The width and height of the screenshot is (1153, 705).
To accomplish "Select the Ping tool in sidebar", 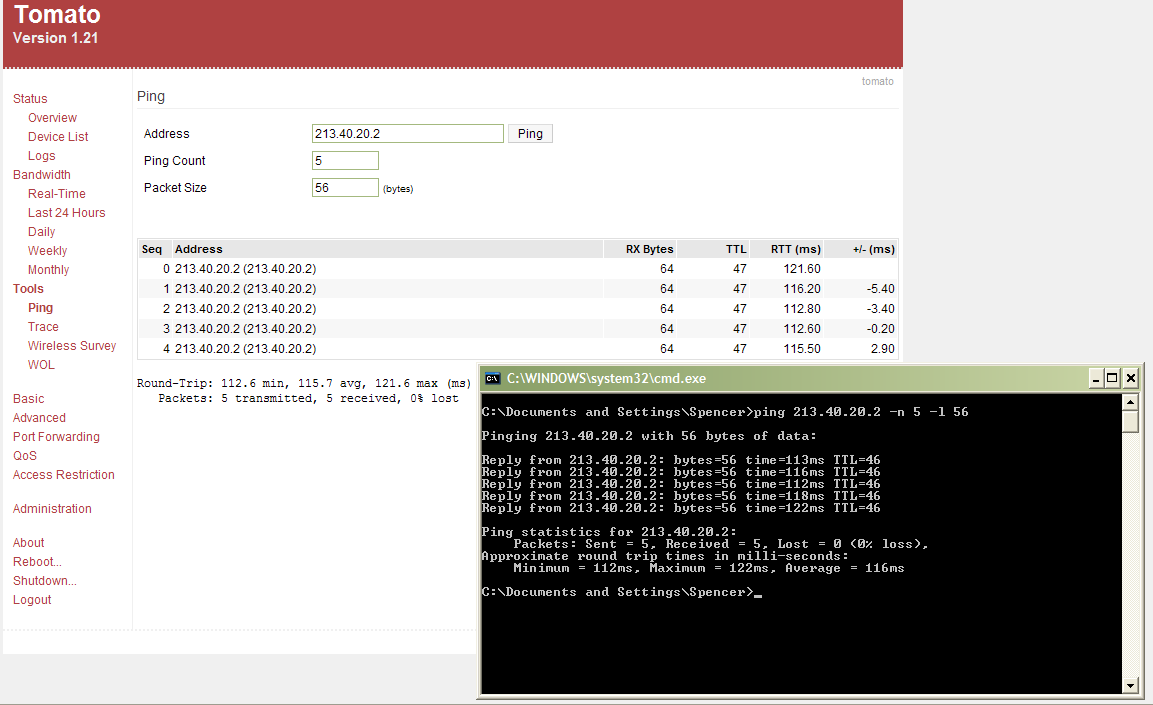I will click(40, 308).
